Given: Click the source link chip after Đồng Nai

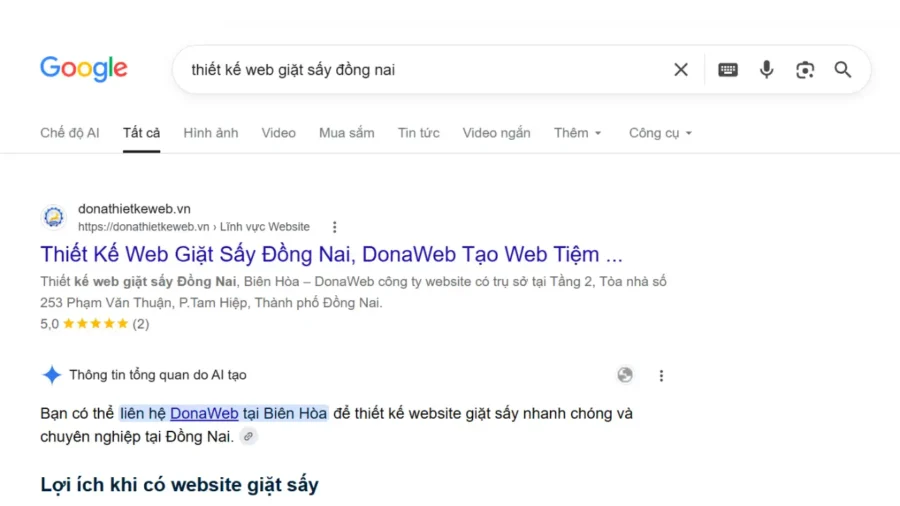Looking at the screenshot, I should [x=249, y=437].
